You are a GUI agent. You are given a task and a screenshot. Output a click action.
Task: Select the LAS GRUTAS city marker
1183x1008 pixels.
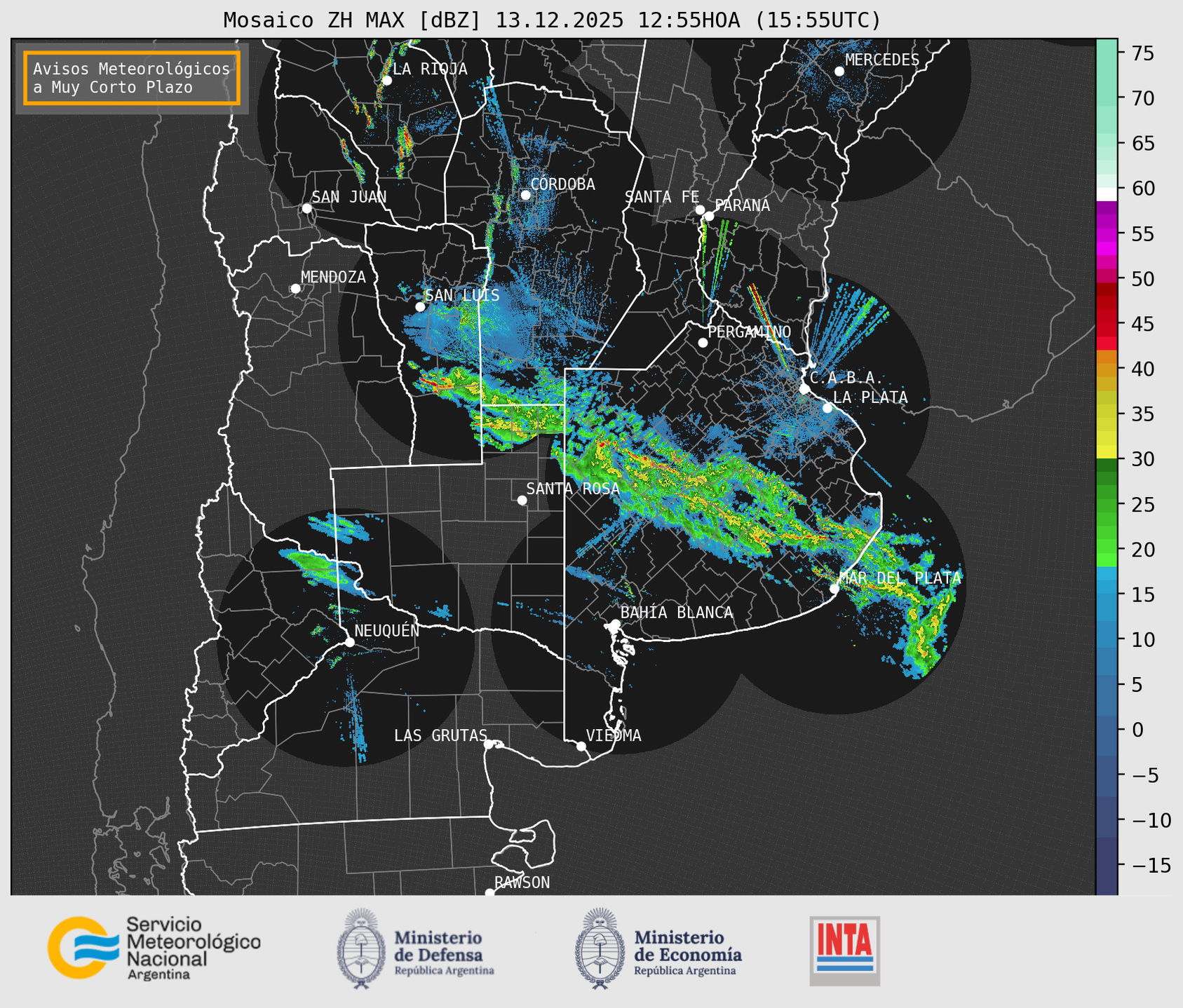coord(489,744)
